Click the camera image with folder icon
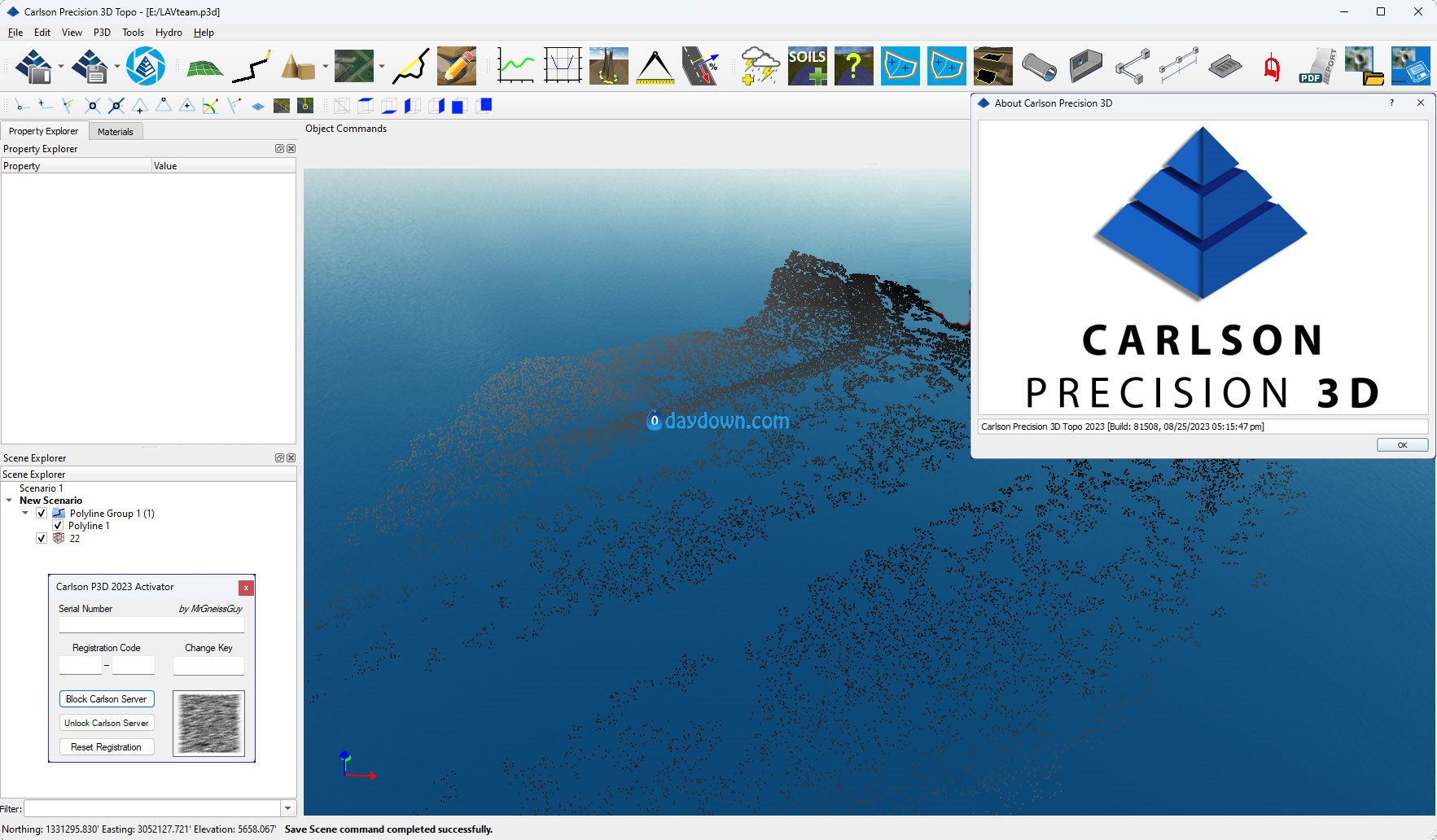The width and height of the screenshot is (1437, 840). tap(1364, 66)
